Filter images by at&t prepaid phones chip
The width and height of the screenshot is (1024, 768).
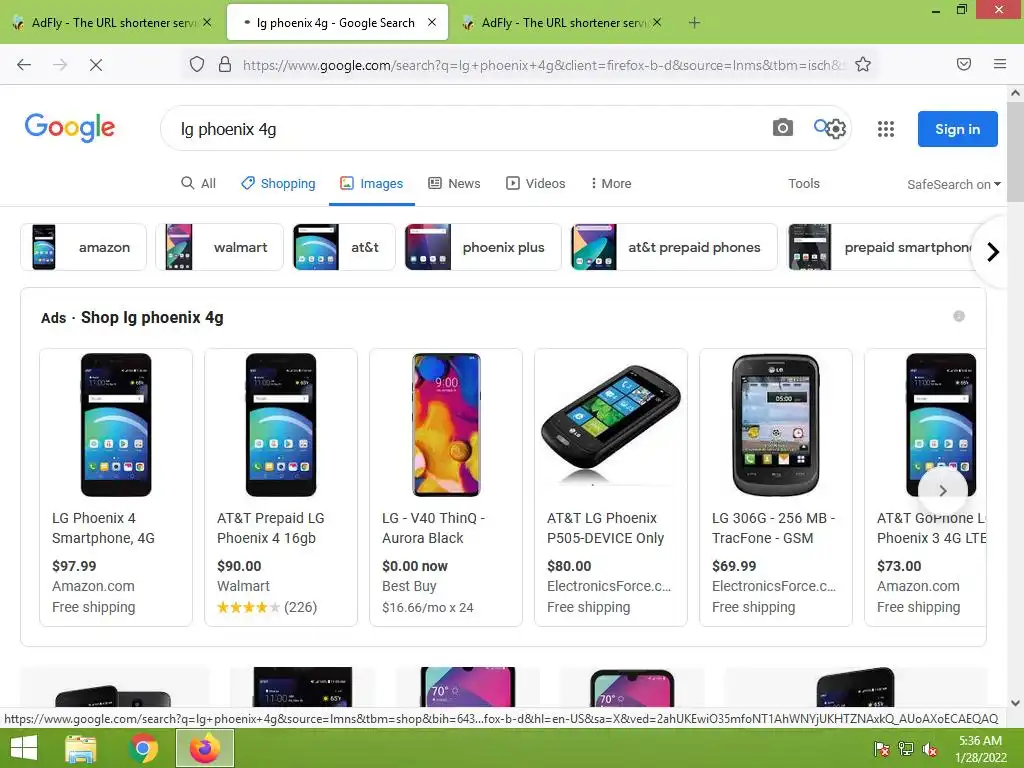coord(673,247)
